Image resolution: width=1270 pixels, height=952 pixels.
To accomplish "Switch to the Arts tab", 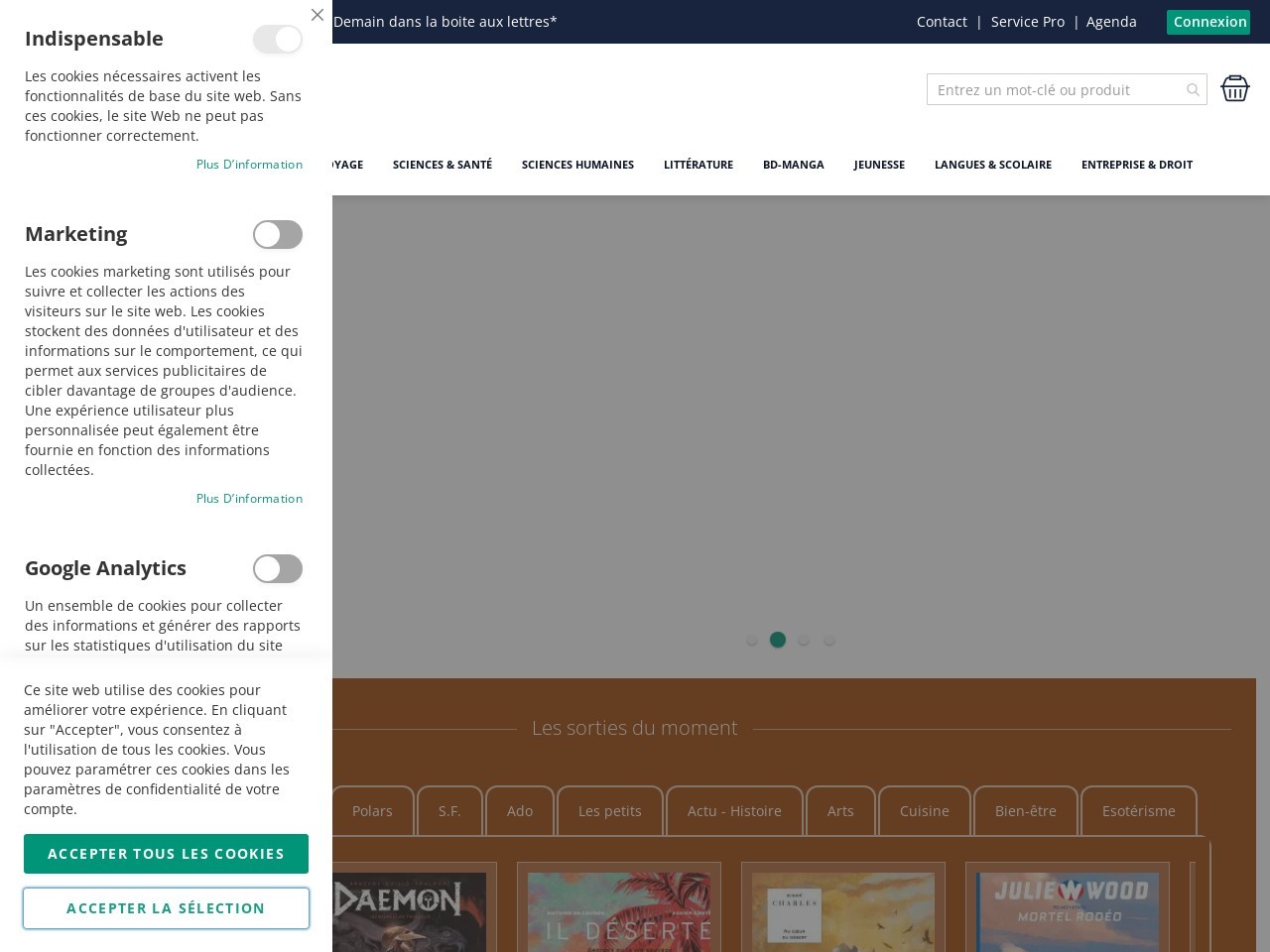I will click(x=840, y=811).
